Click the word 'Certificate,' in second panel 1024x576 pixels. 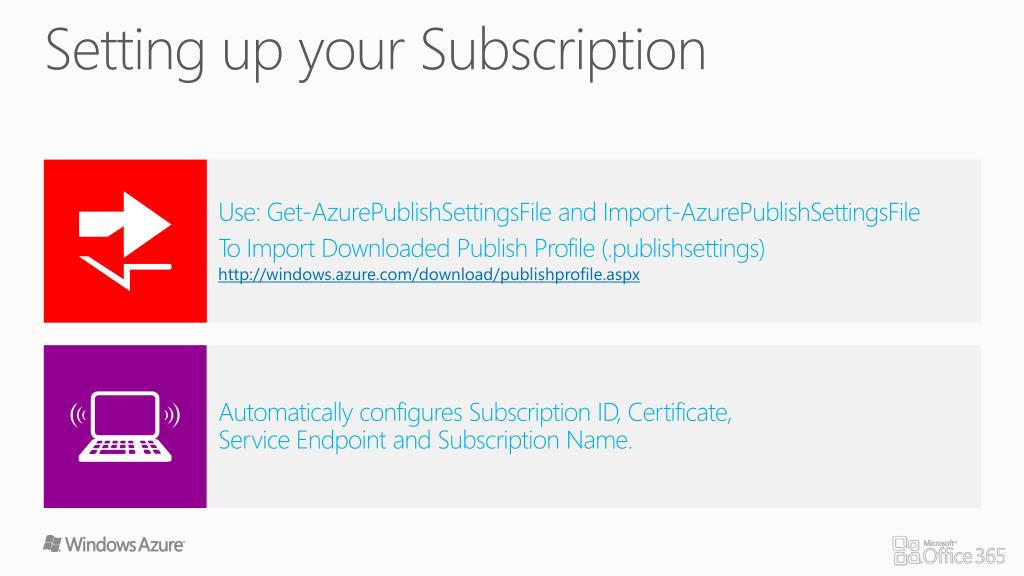(x=679, y=413)
